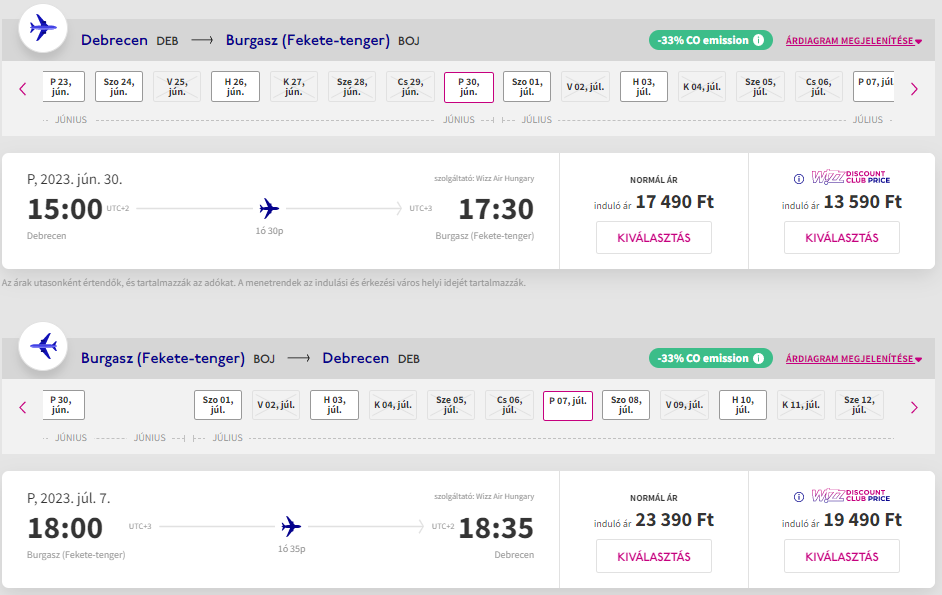Select outbound date H 26, jún.
This screenshot has height=595, width=942.
[235, 87]
